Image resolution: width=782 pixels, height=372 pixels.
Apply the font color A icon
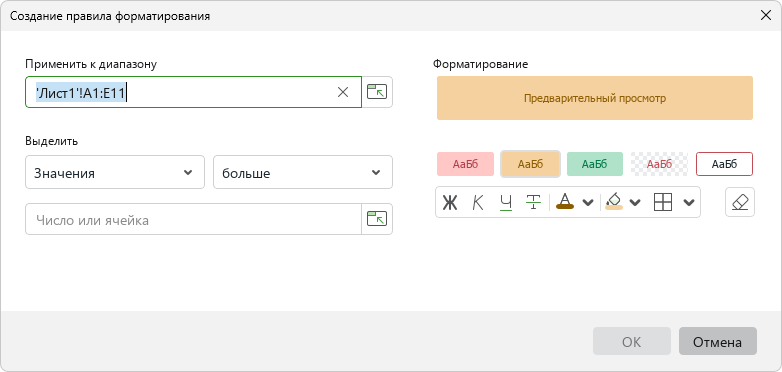(565, 202)
